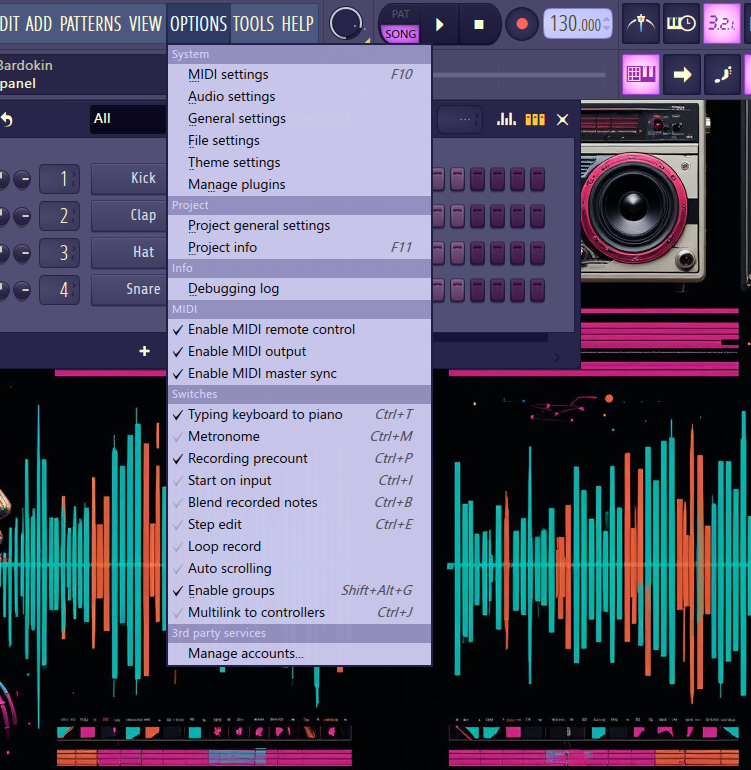The width and height of the screenshot is (751, 770).
Task: Enable Multilink to controllers
Action: 300,613
